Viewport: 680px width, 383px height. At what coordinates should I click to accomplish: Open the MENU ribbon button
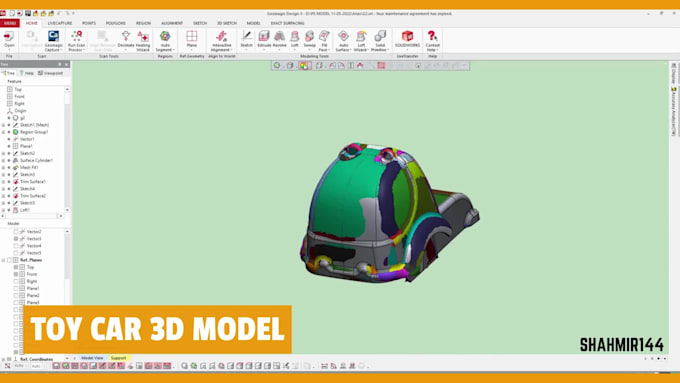[x=10, y=23]
